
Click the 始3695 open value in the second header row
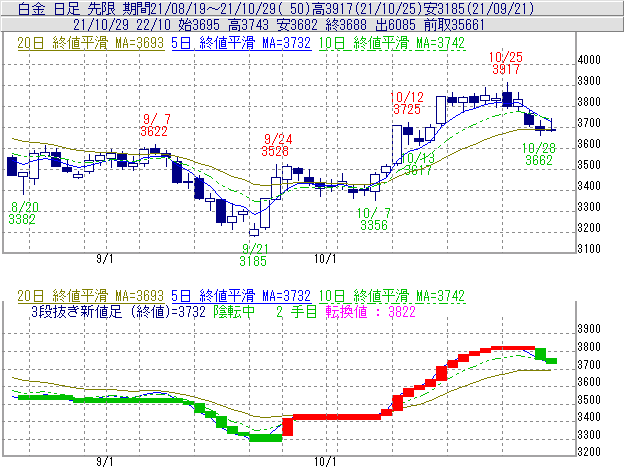(x=199, y=25)
